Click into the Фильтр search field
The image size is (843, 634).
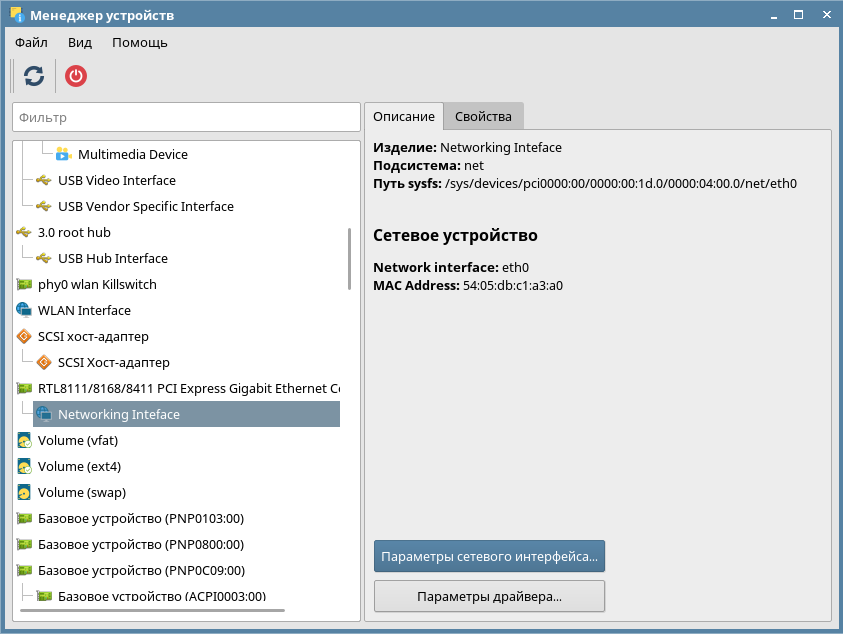point(186,117)
